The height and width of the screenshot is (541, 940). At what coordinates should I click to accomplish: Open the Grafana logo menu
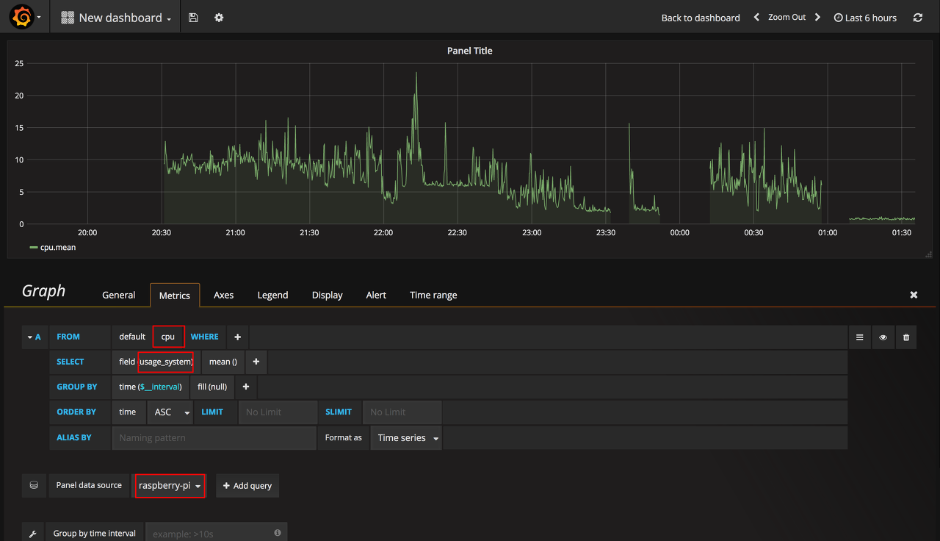pyautogui.click(x=23, y=17)
